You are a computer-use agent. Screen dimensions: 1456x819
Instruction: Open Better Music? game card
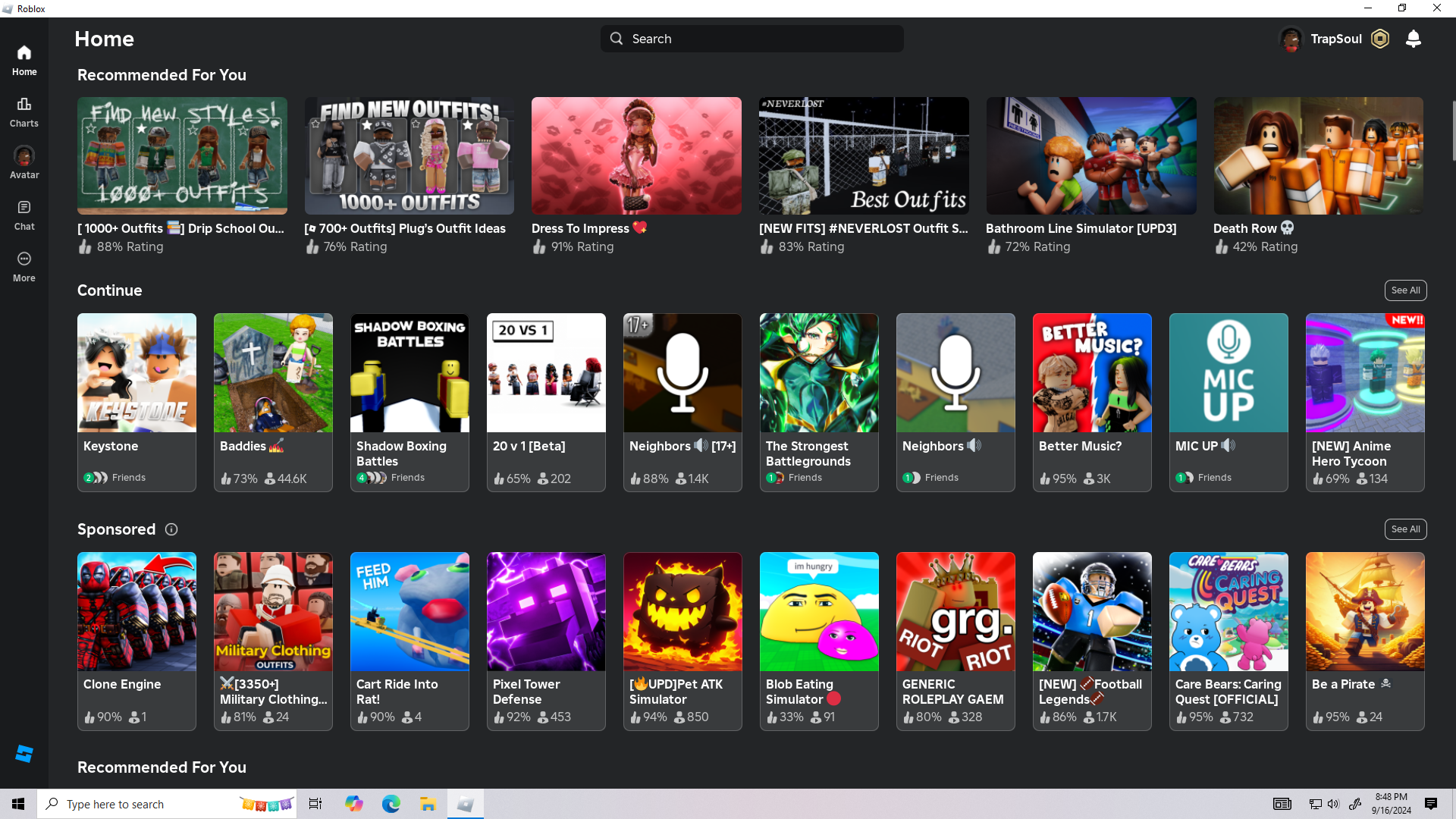[1092, 402]
